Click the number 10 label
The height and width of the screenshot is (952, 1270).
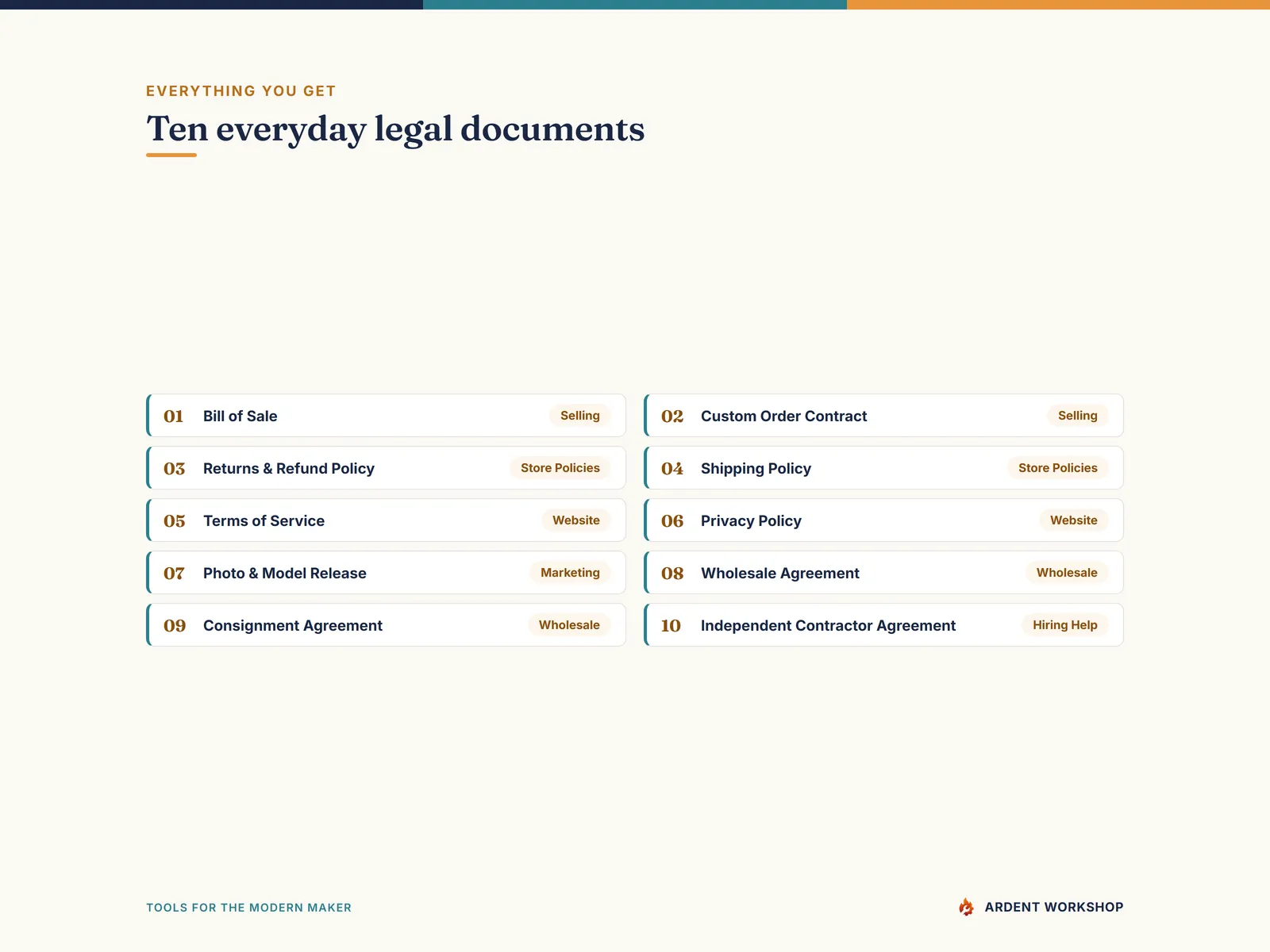(x=671, y=626)
